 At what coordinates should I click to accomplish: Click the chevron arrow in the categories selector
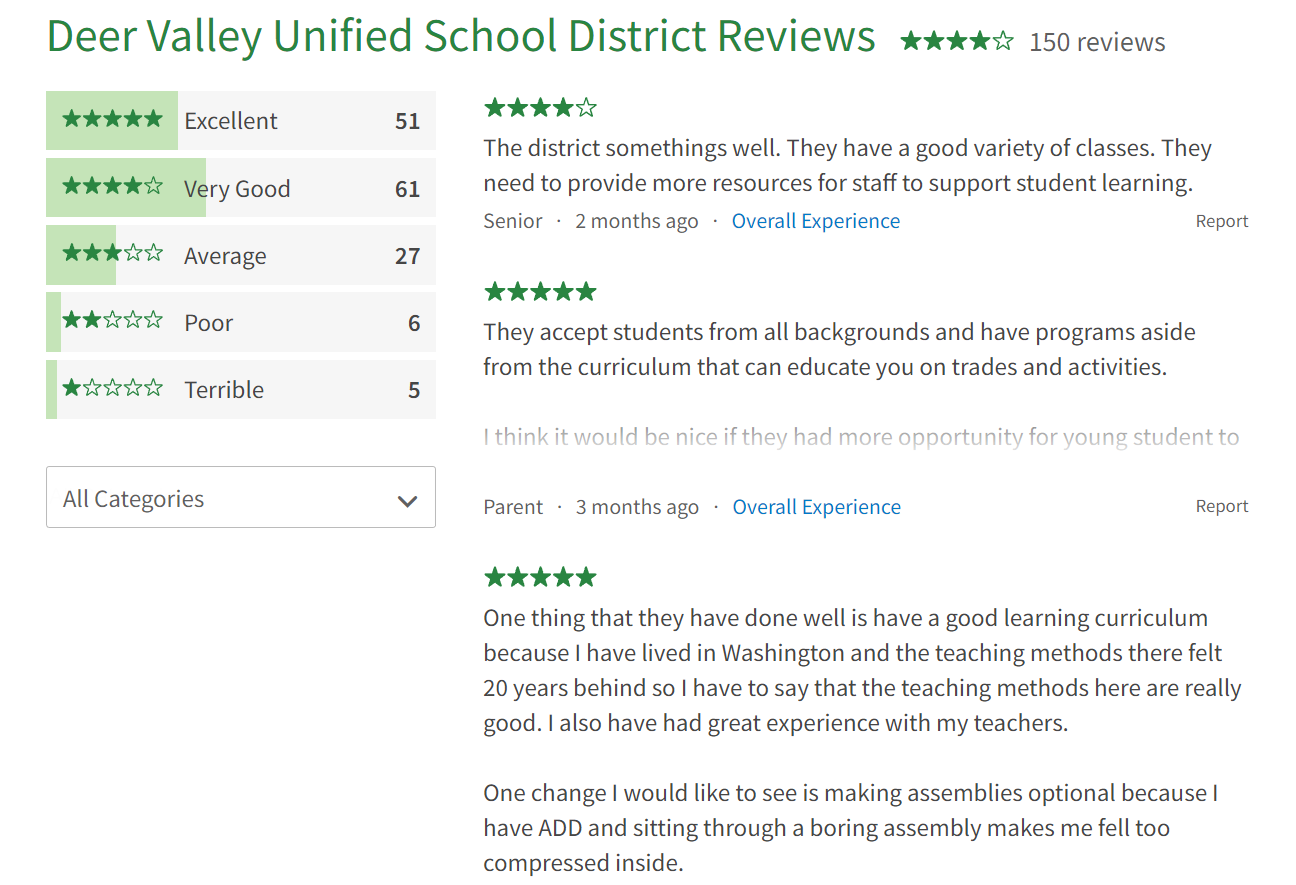click(x=408, y=497)
